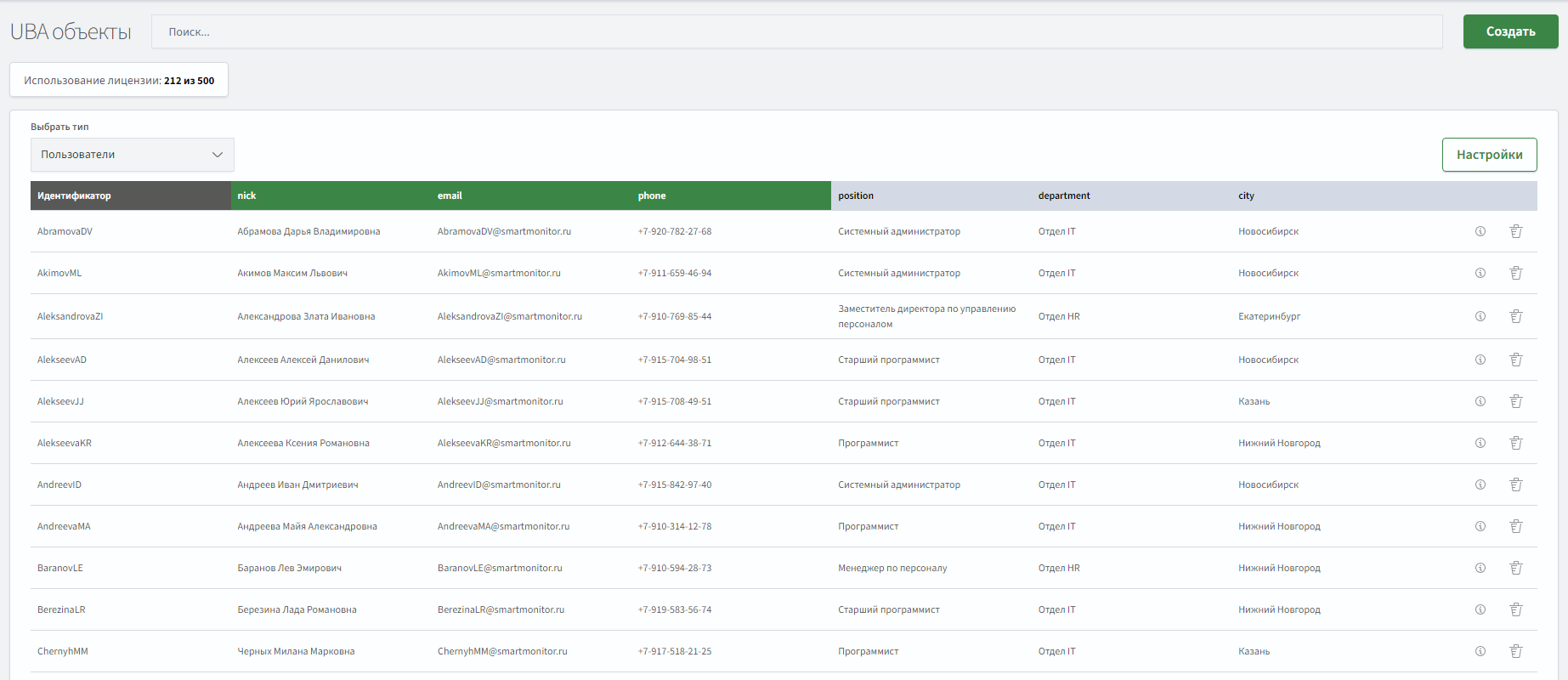Image resolution: width=1568 pixels, height=680 pixels.
Task: Click the nick column header
Action: [331, 195]
